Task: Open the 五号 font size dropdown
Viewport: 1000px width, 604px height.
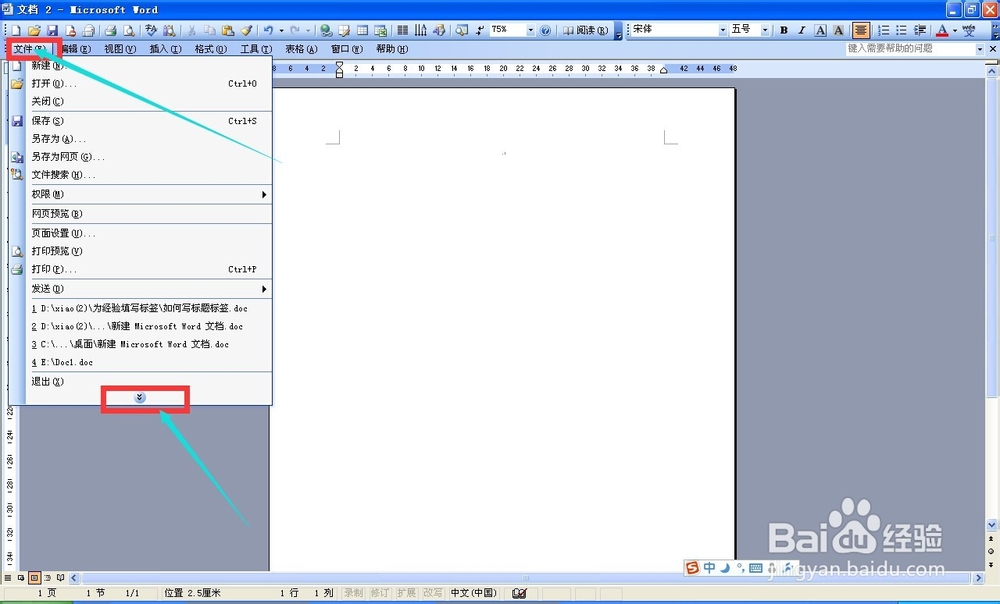Action: coord(765,30)
